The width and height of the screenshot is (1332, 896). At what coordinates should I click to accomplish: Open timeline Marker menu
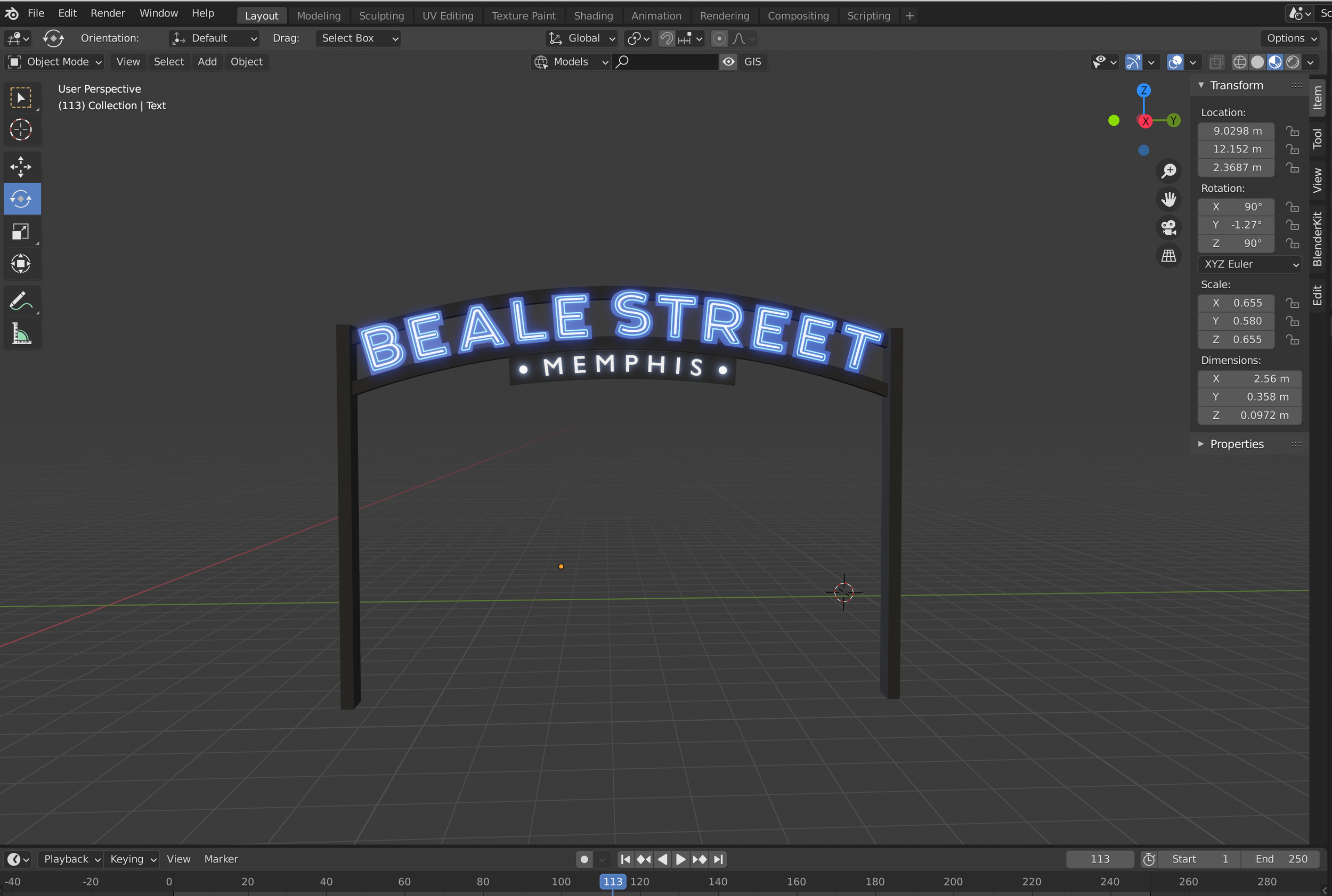tap(221, 859)
